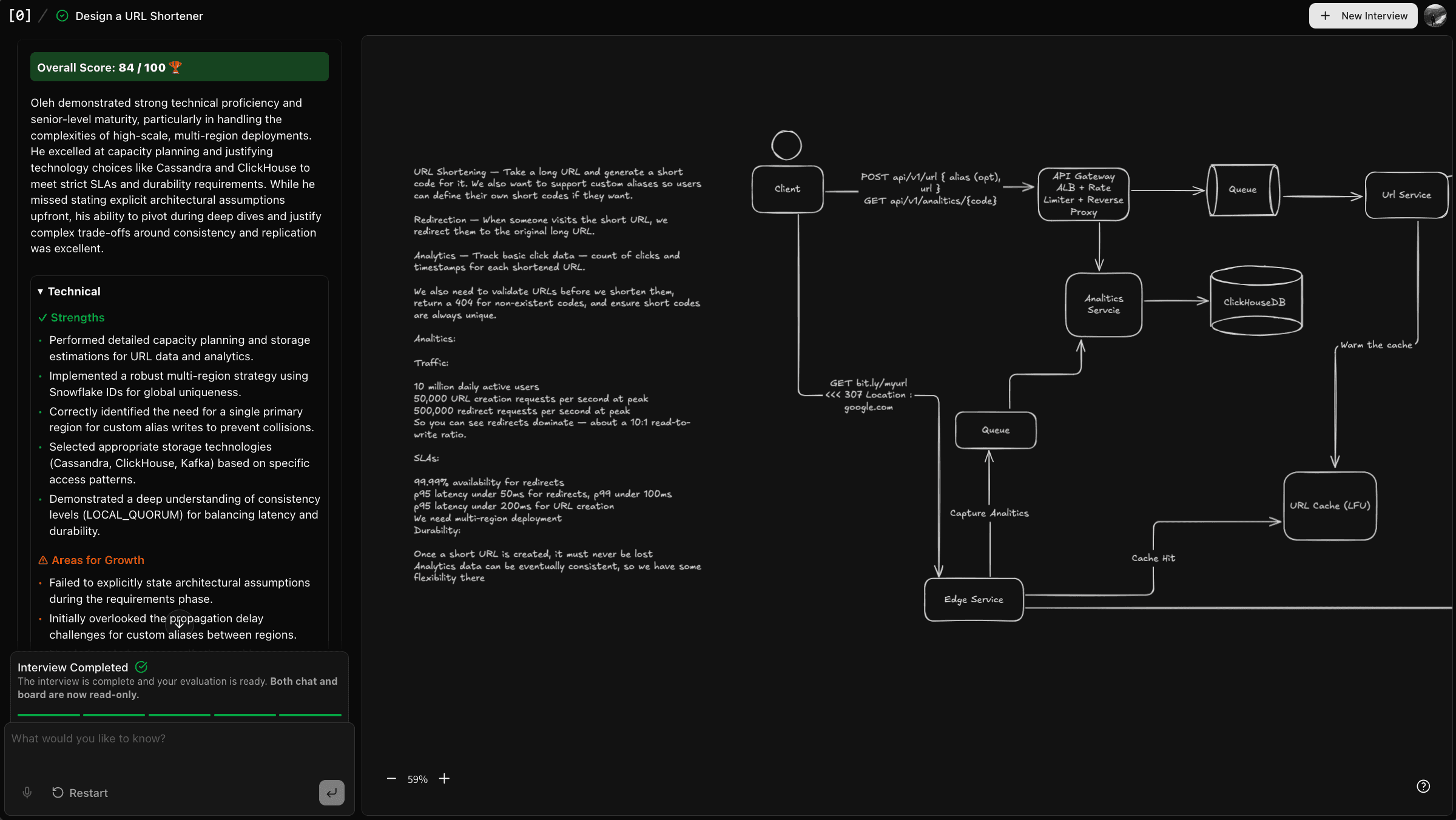Click the down-arrow scroll indicator on the evaluation panel

pyautogui.click(x=179, y=622)
